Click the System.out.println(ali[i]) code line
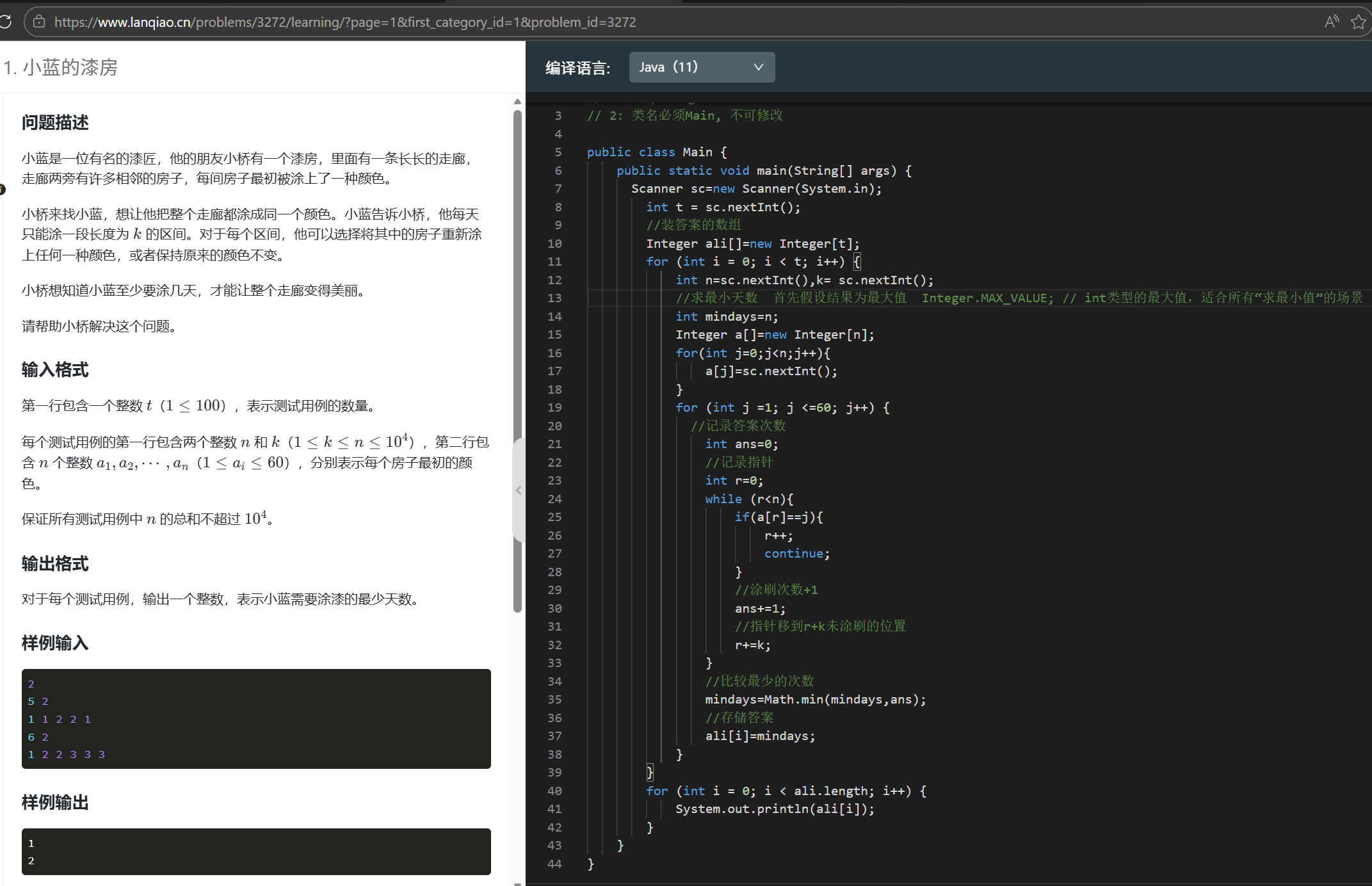This screenshot has height=886, width=1372. tap(775, 809)
